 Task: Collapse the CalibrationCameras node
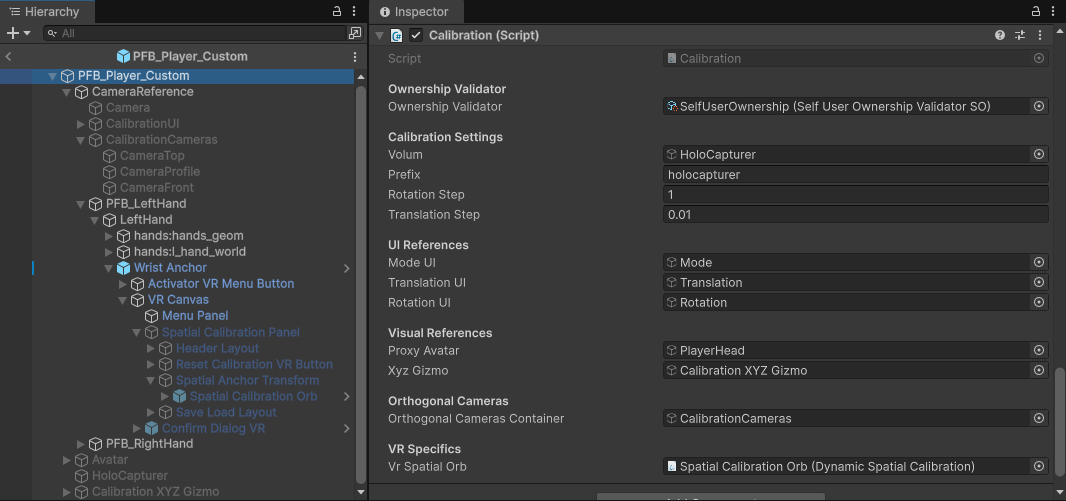point(81,140)
